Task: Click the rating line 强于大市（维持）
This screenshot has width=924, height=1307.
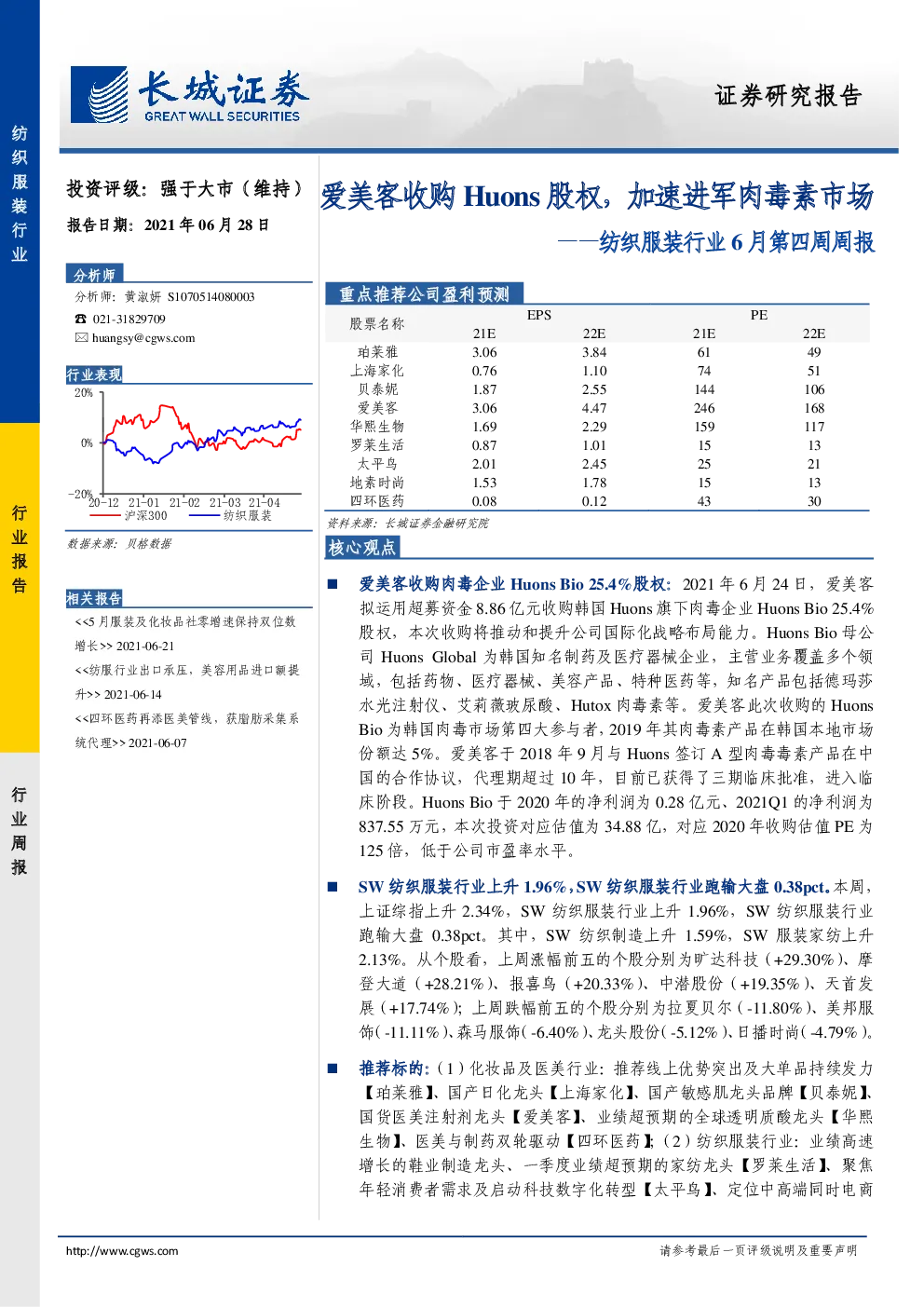Action: coord(232,189)
